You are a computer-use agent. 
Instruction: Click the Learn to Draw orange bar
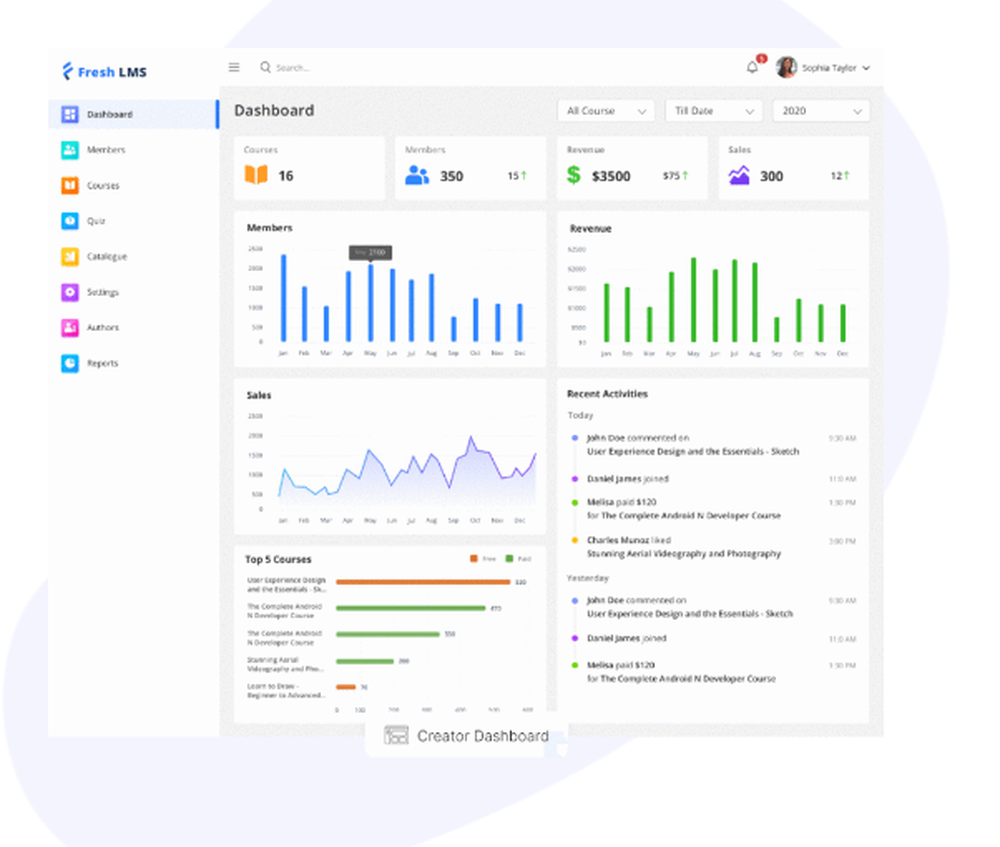pyautogui.click(x=346, y=687)
